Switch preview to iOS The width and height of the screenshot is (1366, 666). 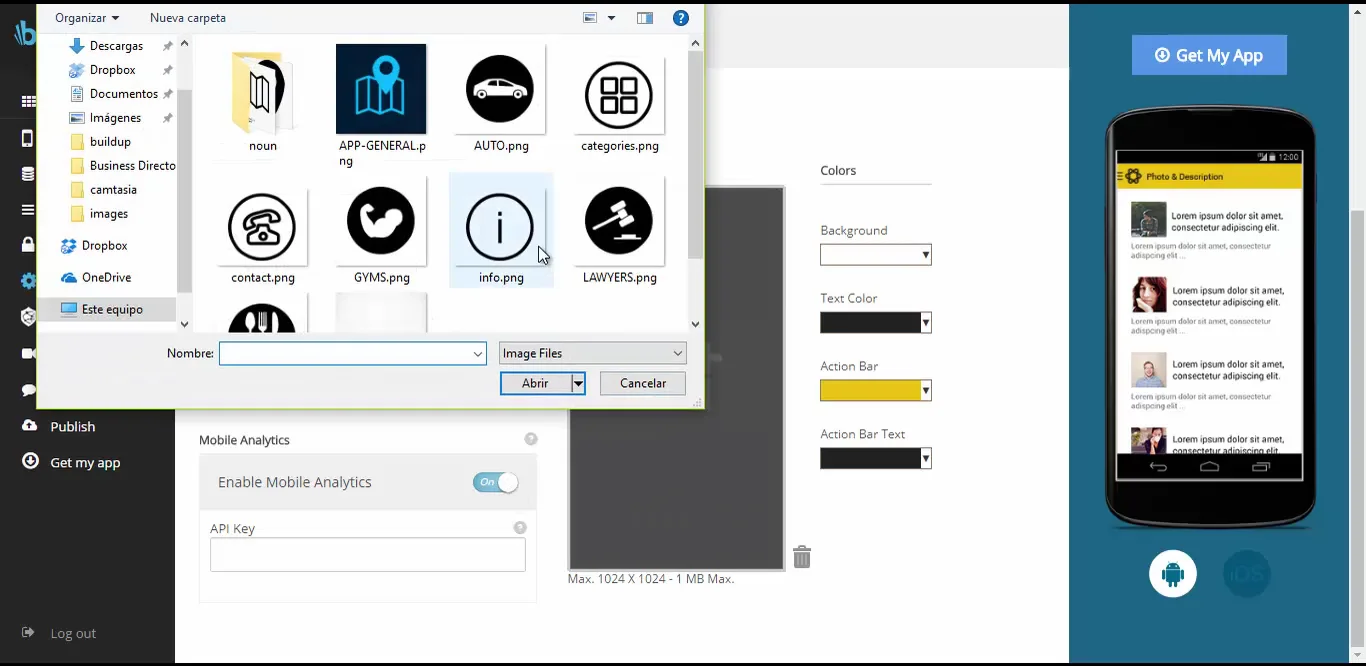[1246, 574]
